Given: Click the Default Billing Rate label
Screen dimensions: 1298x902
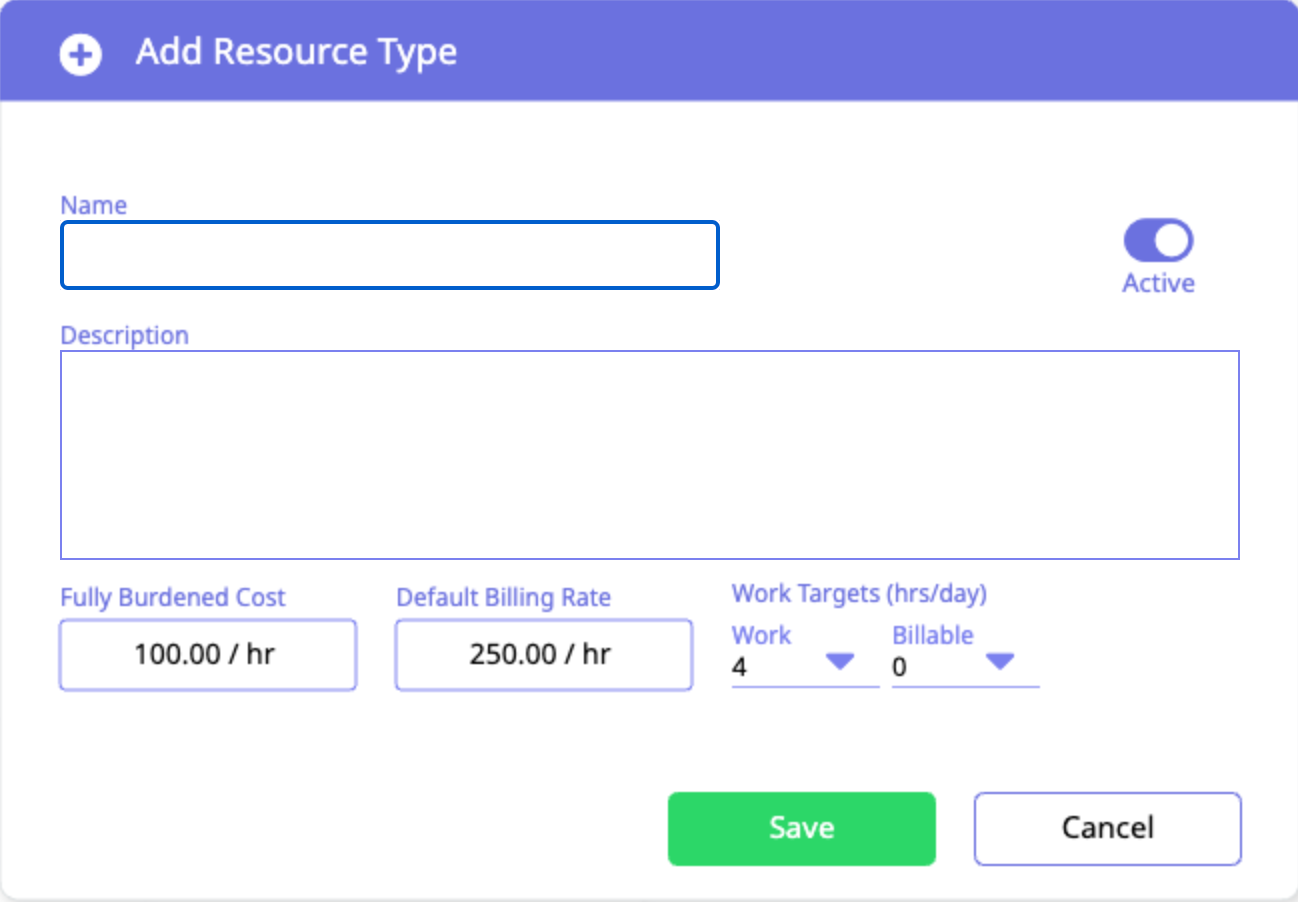Looking at the screenshot, I should coord(503,598).
